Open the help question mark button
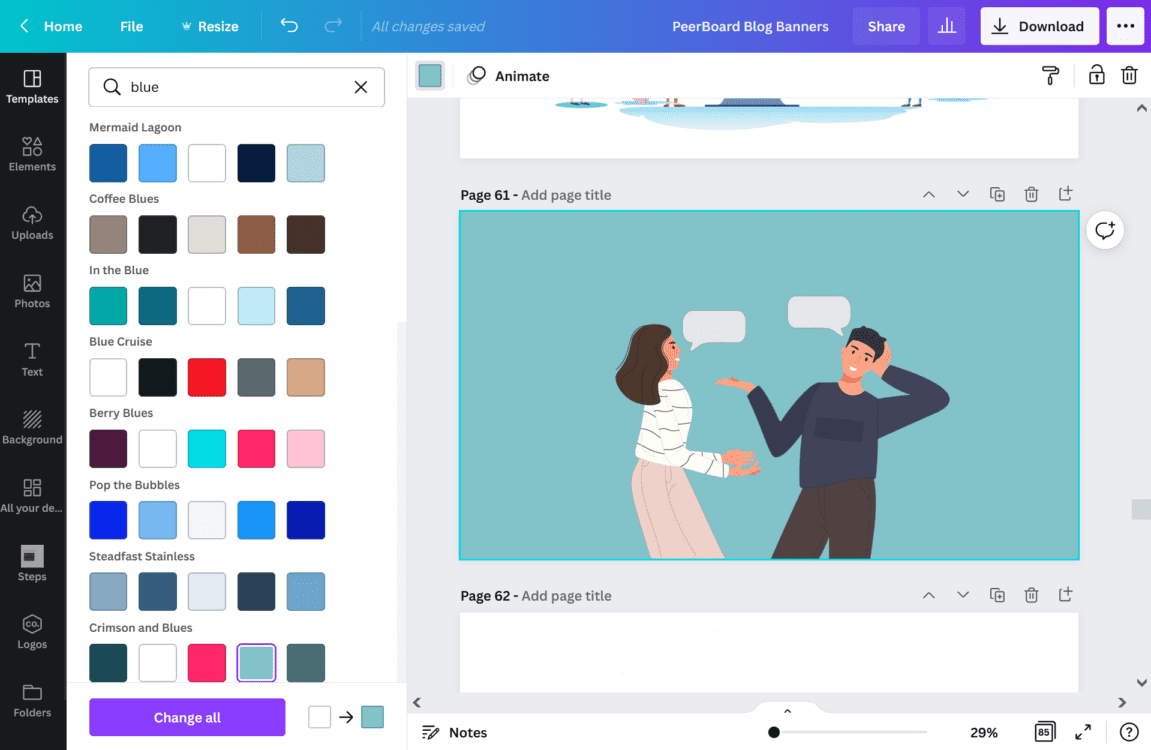 pos(1129,732)
